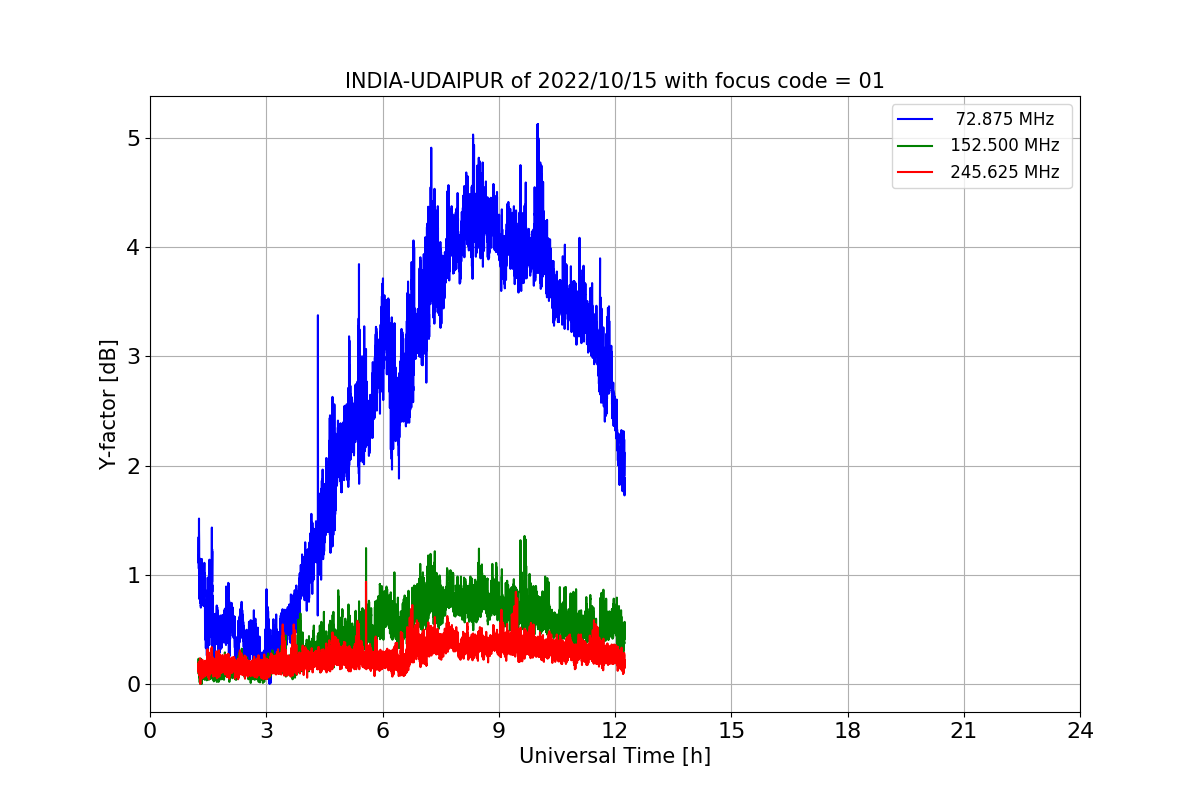Click x-axis tick label '3'

(266, 731)
